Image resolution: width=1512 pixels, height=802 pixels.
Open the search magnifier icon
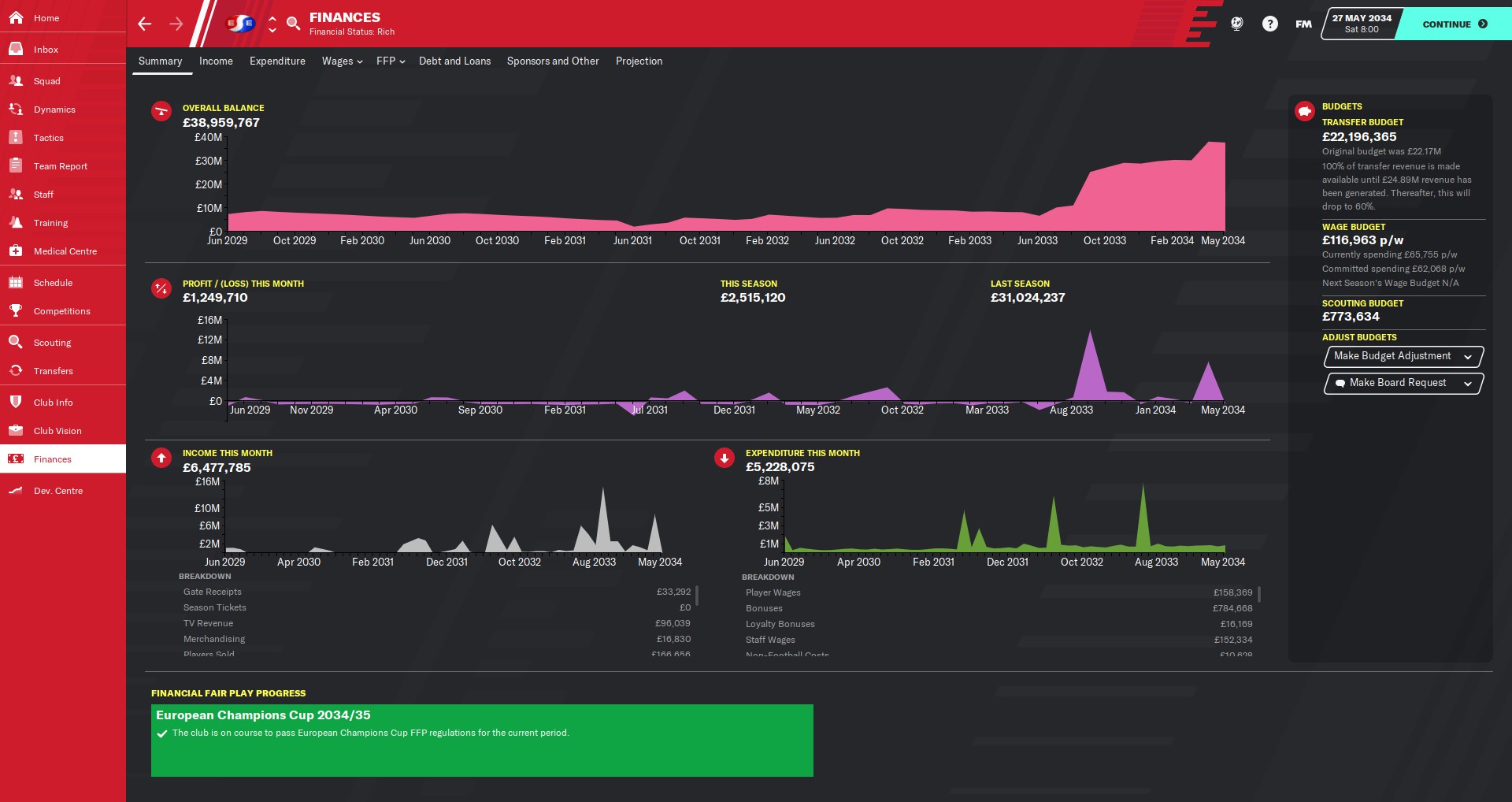tap(293, 24)
